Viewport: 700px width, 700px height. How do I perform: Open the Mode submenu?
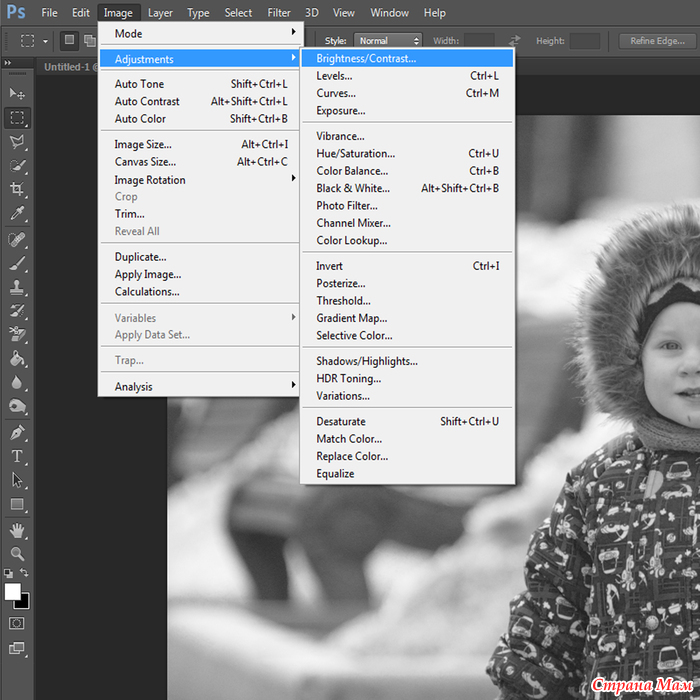click(x=199, y=33)
